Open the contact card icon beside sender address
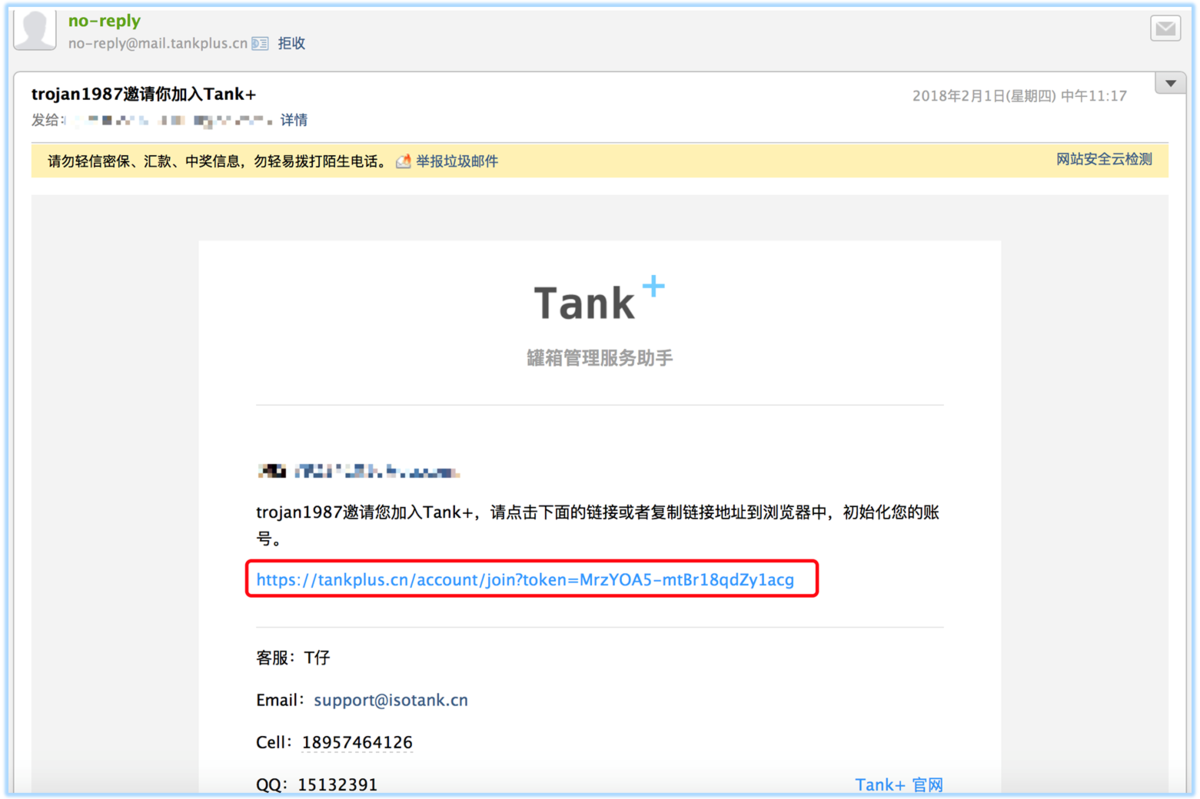The height and width of the screenshot is (799, 1200). pyautogui.click(x=260, y=44)
